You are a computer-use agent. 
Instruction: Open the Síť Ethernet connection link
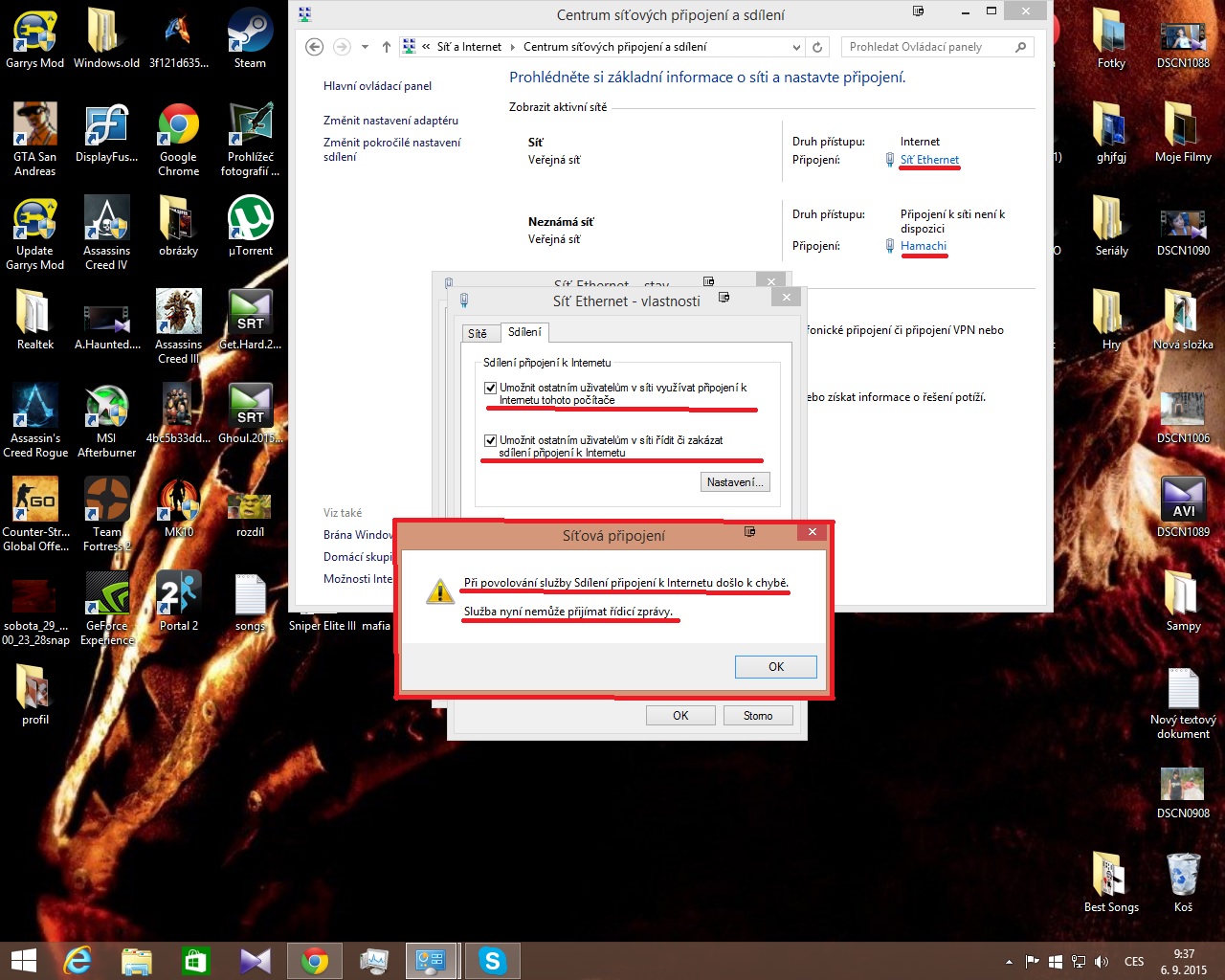click(929, 160)
